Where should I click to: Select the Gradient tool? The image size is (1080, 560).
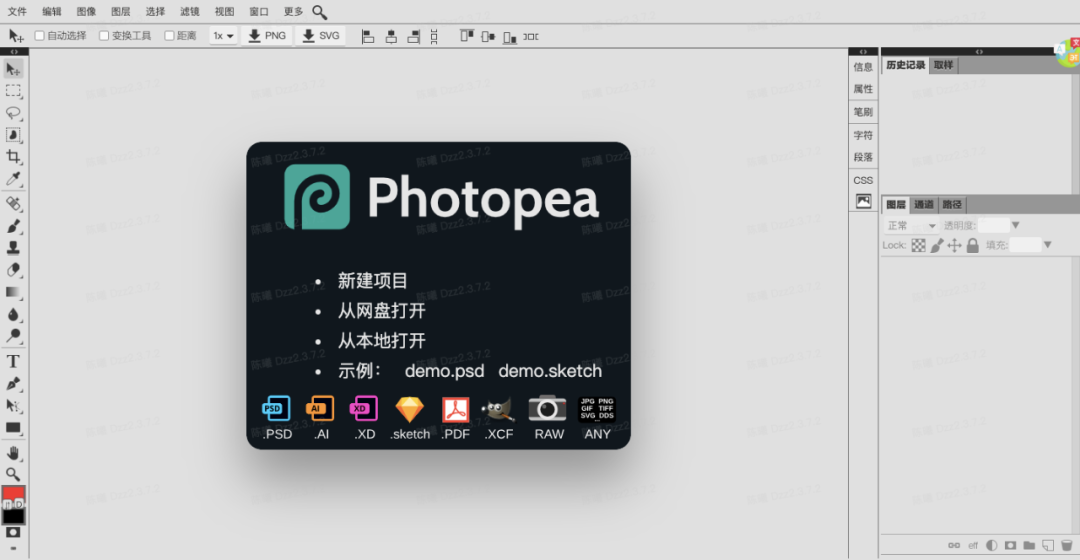click(x=13, y=292)
